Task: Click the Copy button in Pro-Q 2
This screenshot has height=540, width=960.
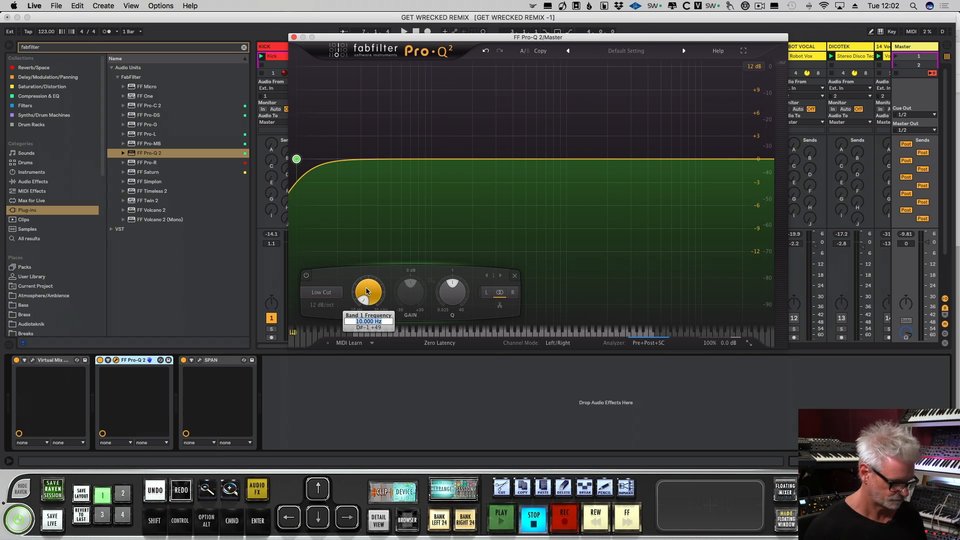Action: (540, 51)
